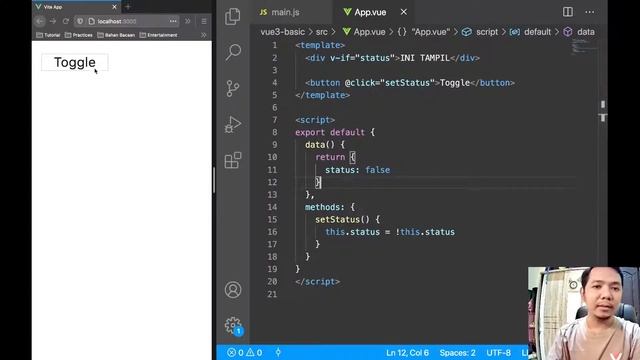Select the Vite App browser tab
The height and width of the screenshot is (360, 640).
coord(76,7)
